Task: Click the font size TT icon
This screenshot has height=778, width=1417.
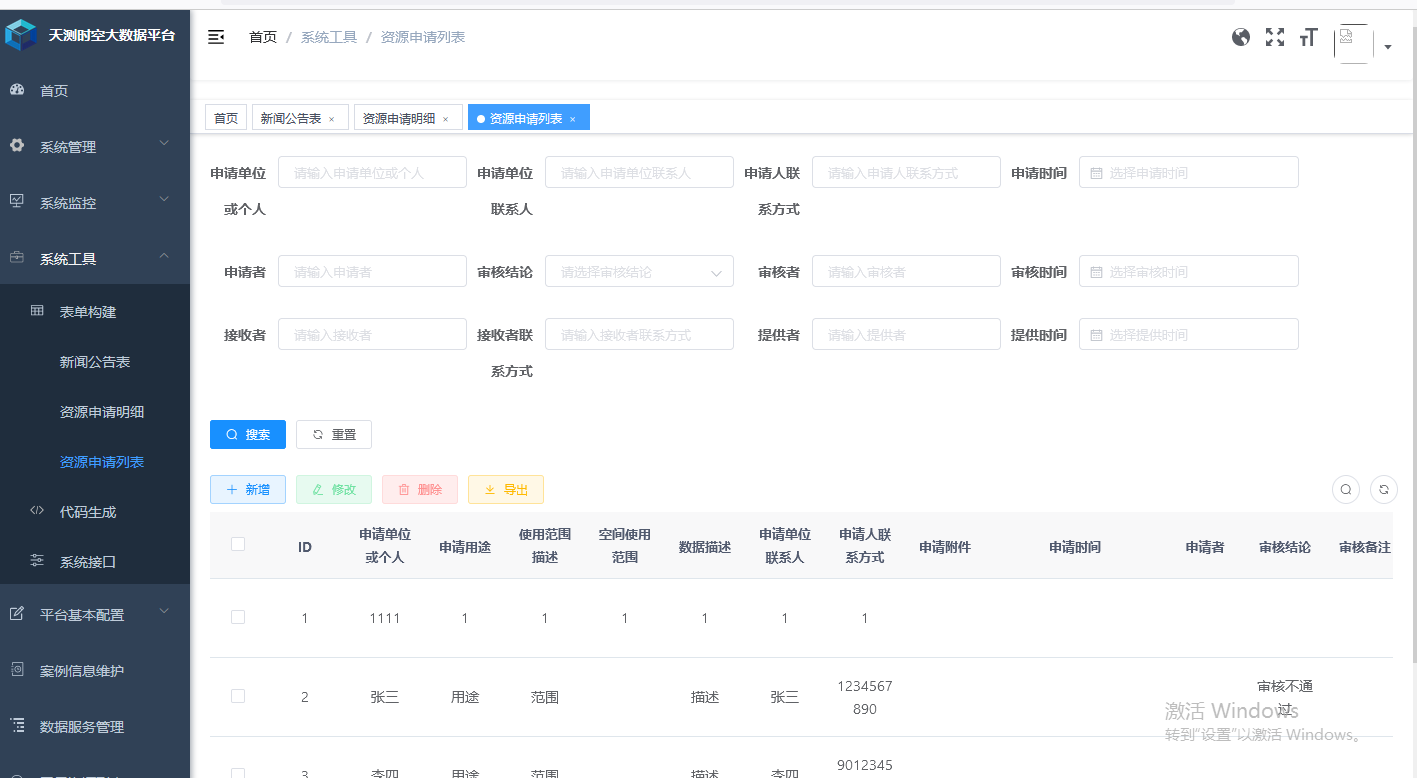Action: tap(1308, 37)
